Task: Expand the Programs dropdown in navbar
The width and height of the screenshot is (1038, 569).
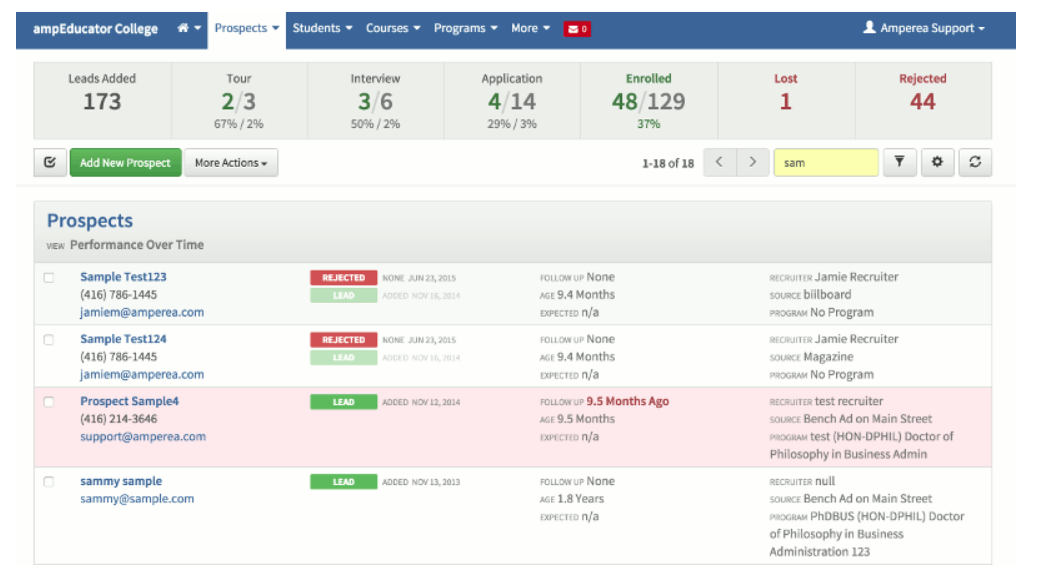Action: point(465,29)
